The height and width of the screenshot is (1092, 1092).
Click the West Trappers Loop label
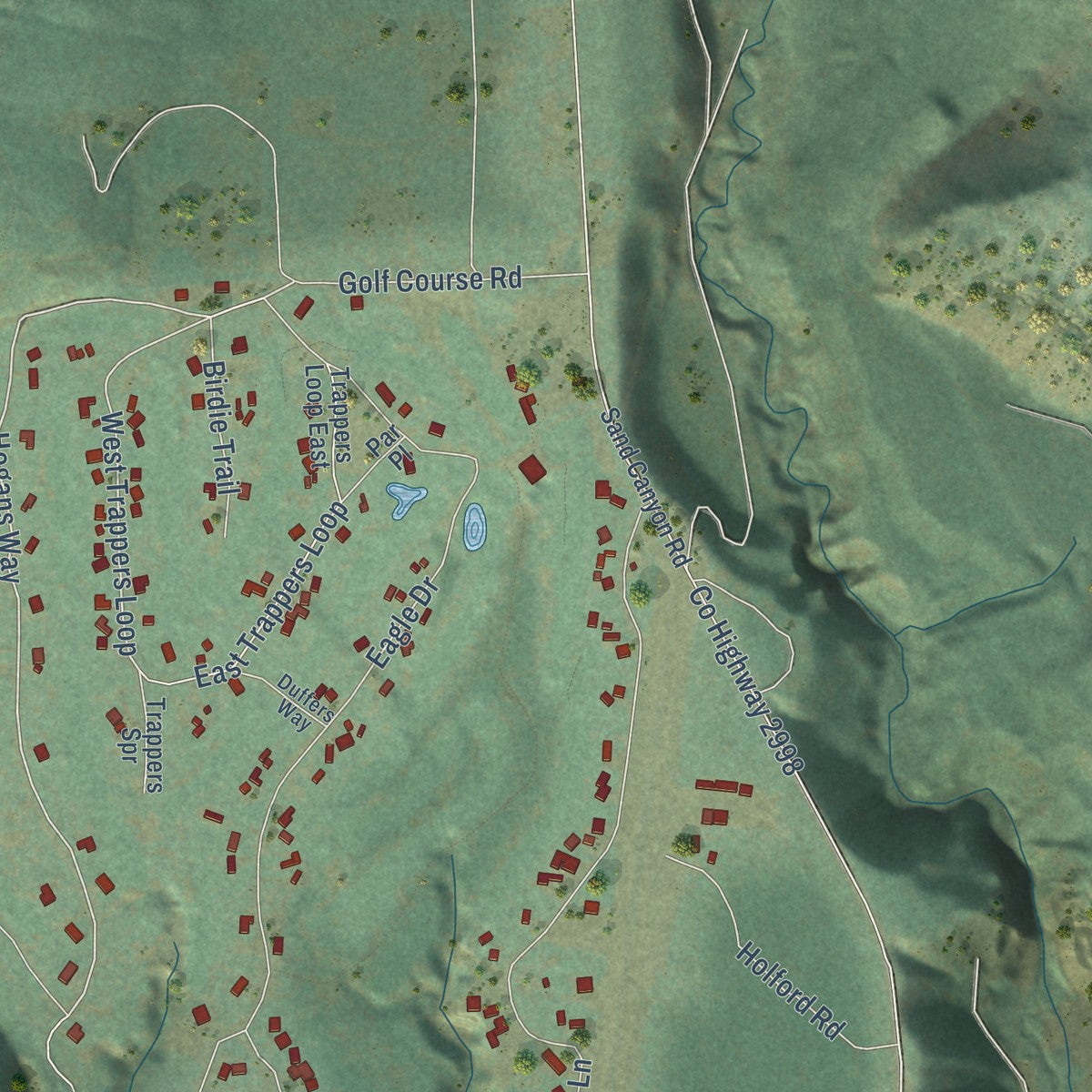(118, 533)
